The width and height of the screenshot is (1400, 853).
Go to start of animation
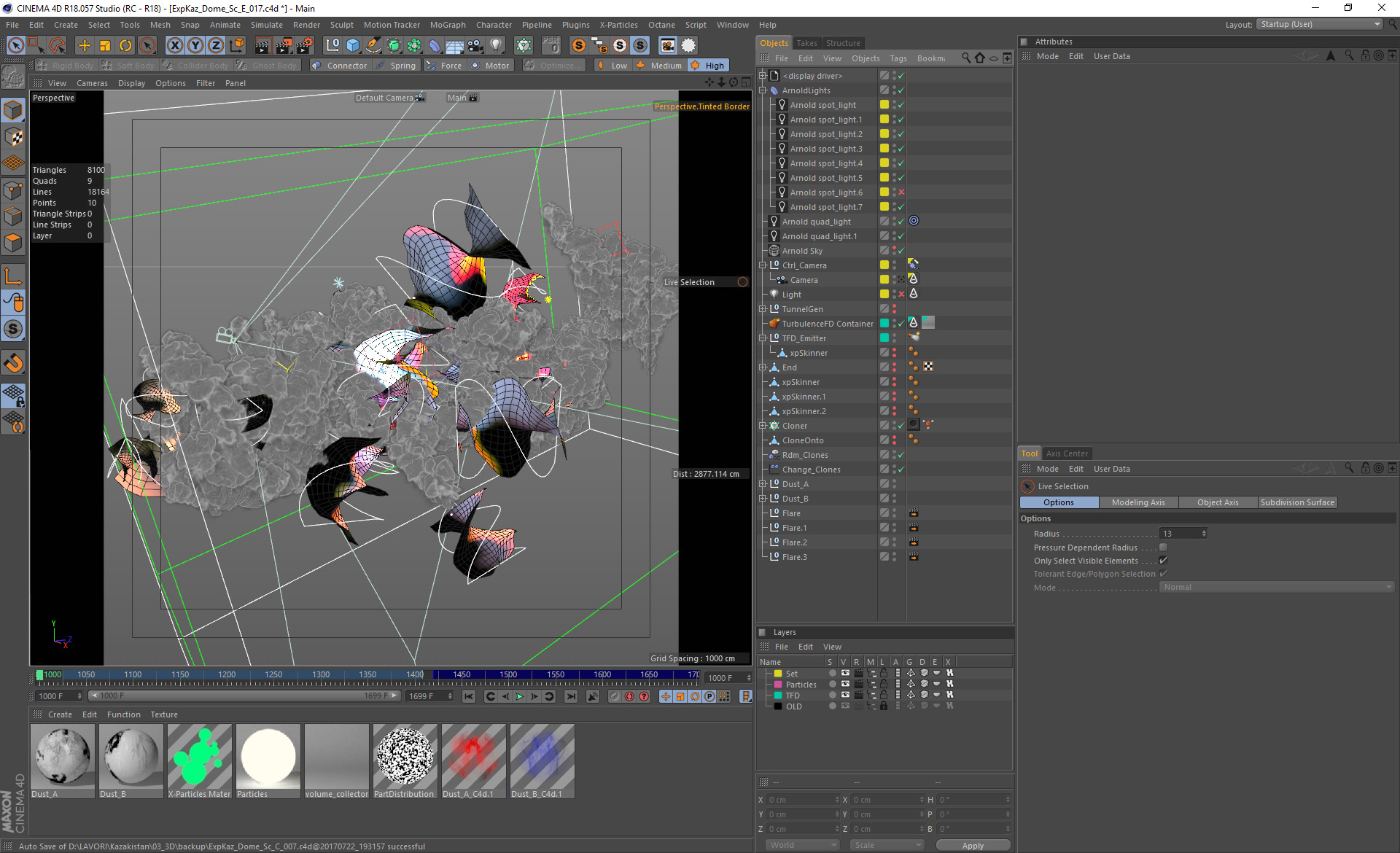click(469, 696)
